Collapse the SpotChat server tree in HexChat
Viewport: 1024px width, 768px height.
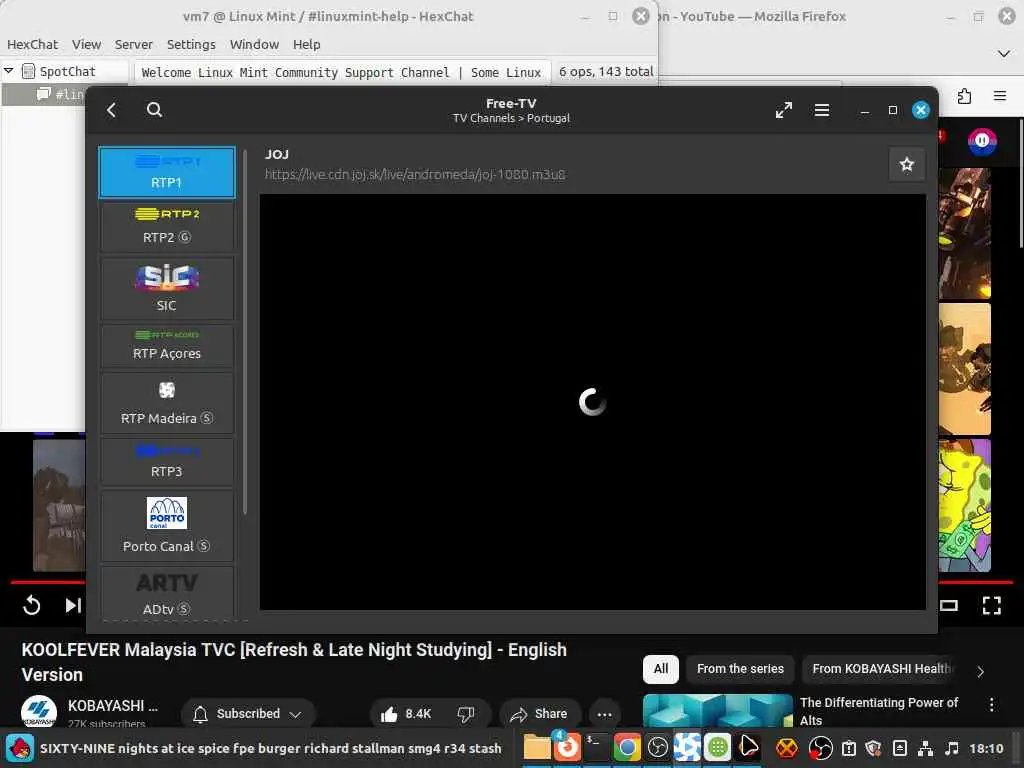click(x=8, y=71)
